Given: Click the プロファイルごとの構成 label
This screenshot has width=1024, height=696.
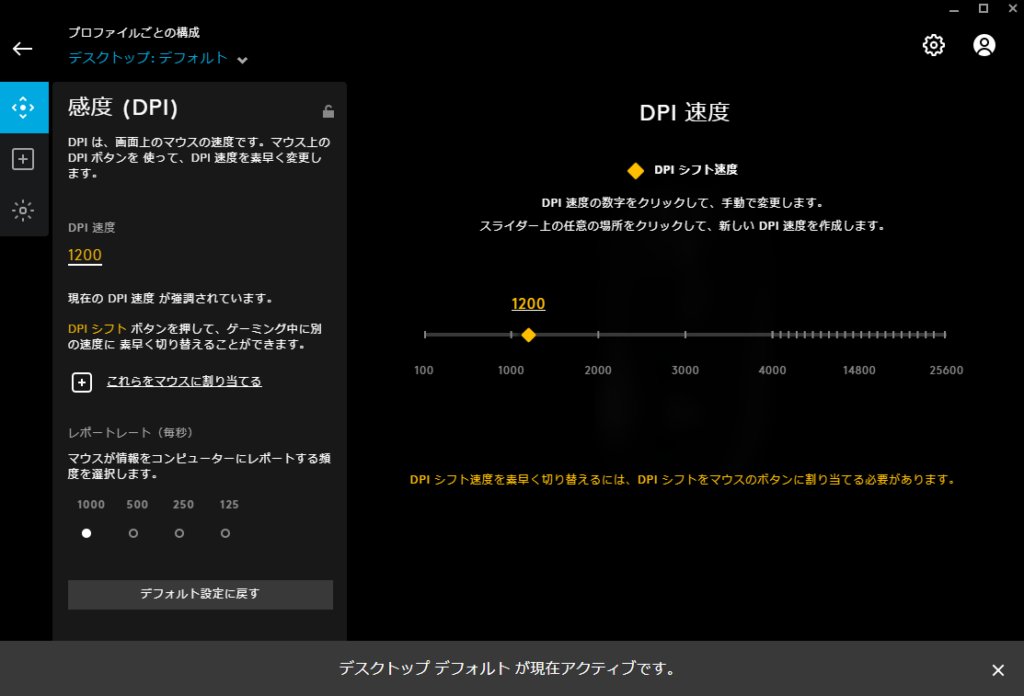Looking at the screenshot, I should pyautogui.click(x=134, y=32).
